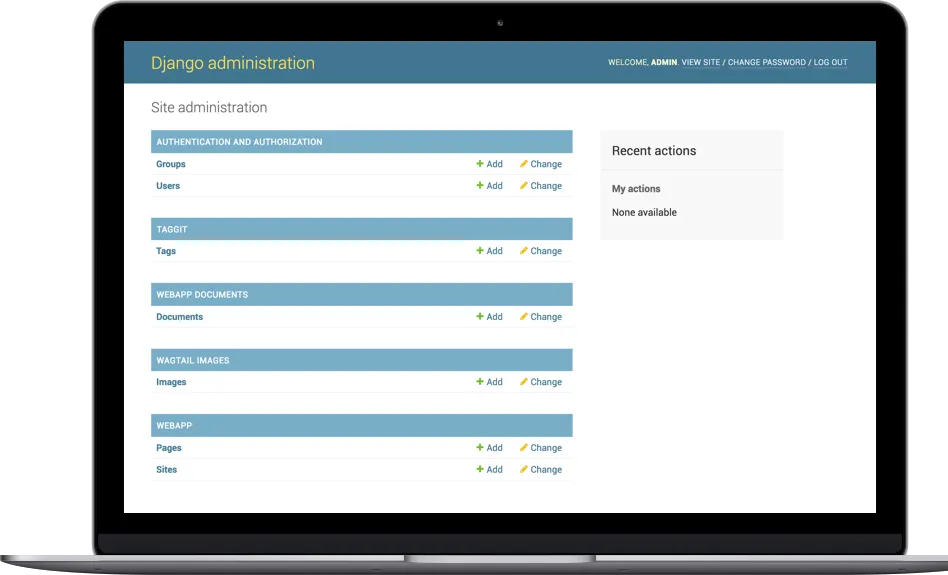This screenshot has width=948, height=575.
Task: Click the pencil icon in Documents row
Action: (523, 317)
